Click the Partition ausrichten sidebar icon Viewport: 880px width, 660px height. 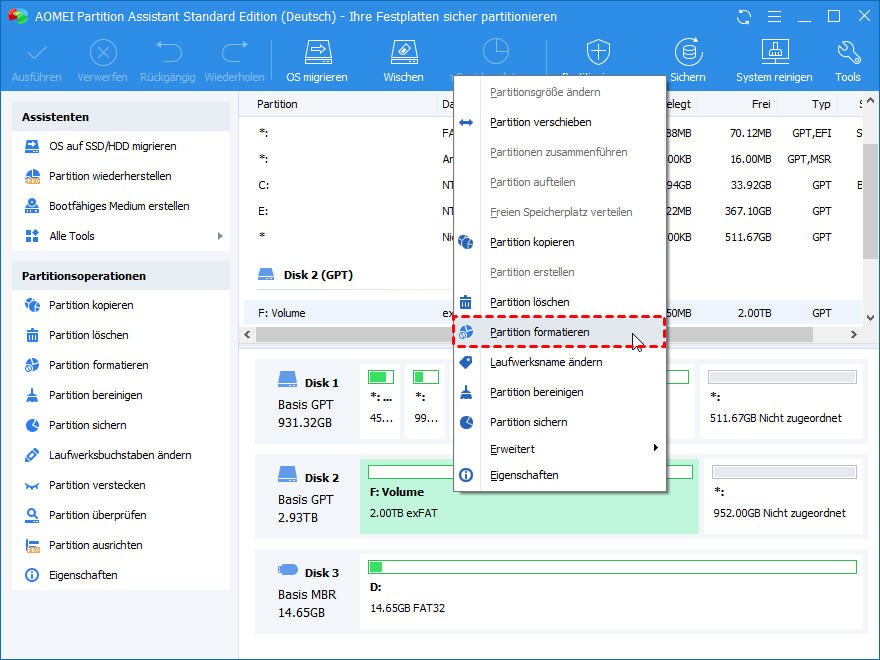click(x=33, y=546)
